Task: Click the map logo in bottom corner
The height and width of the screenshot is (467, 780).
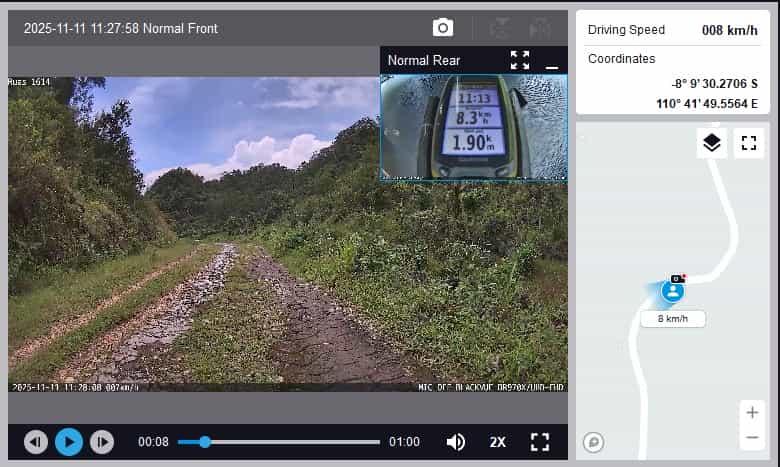Action: pos(593,441)
